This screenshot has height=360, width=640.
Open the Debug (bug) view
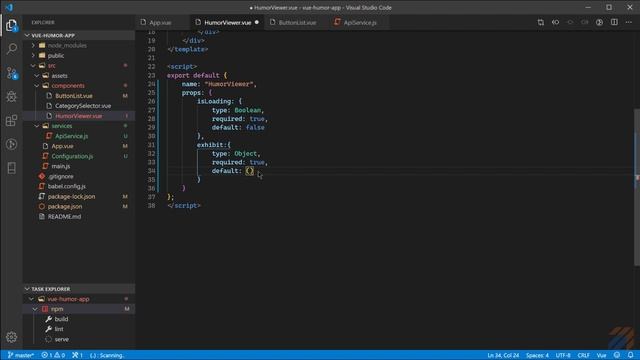point(11,97)
